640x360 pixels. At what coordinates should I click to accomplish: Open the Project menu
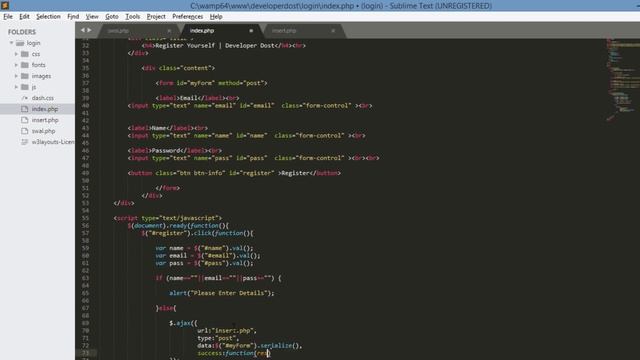pyautogui.click(x=156, y=16)
